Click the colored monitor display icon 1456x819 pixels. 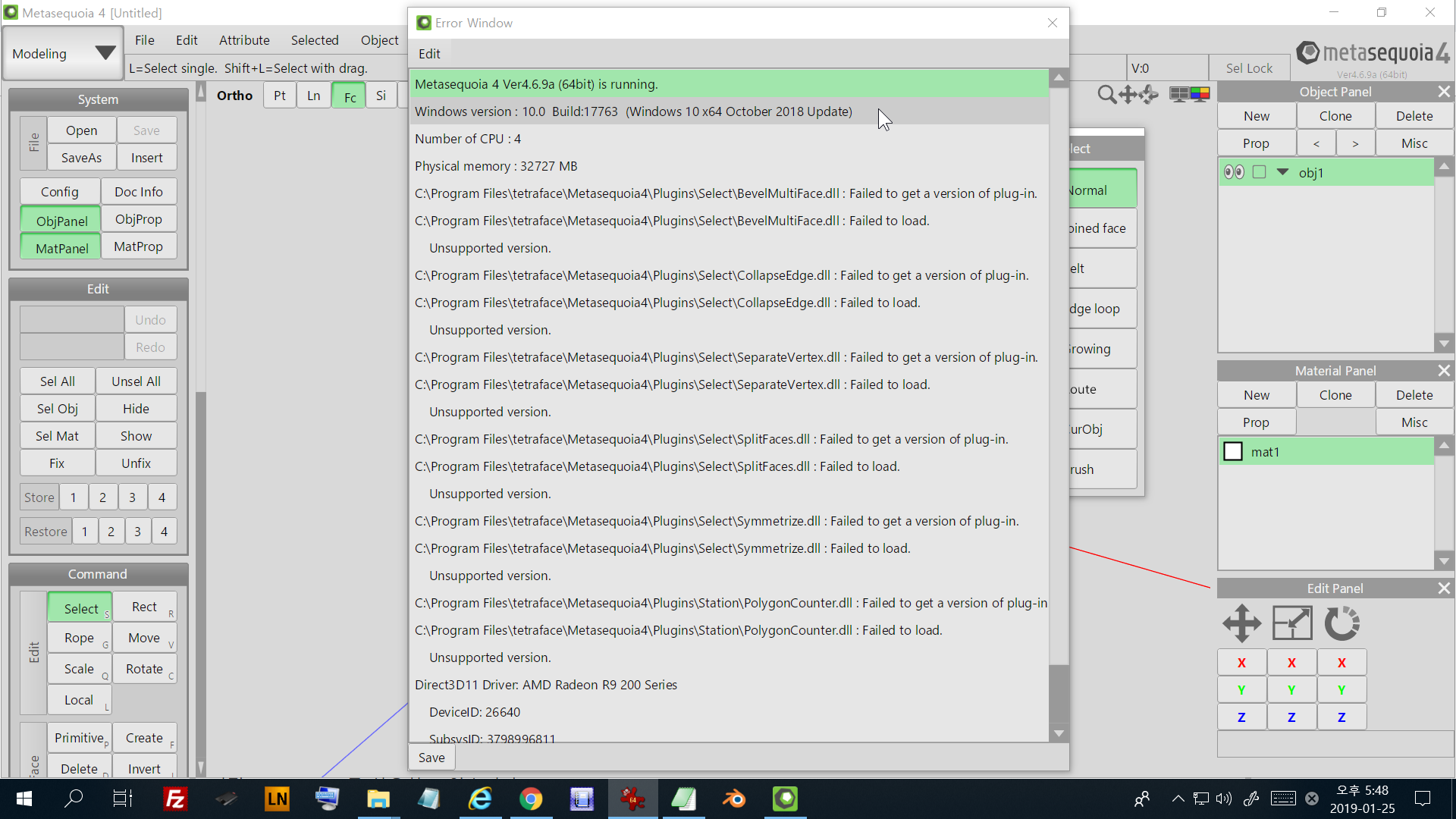pos(1200,95)
